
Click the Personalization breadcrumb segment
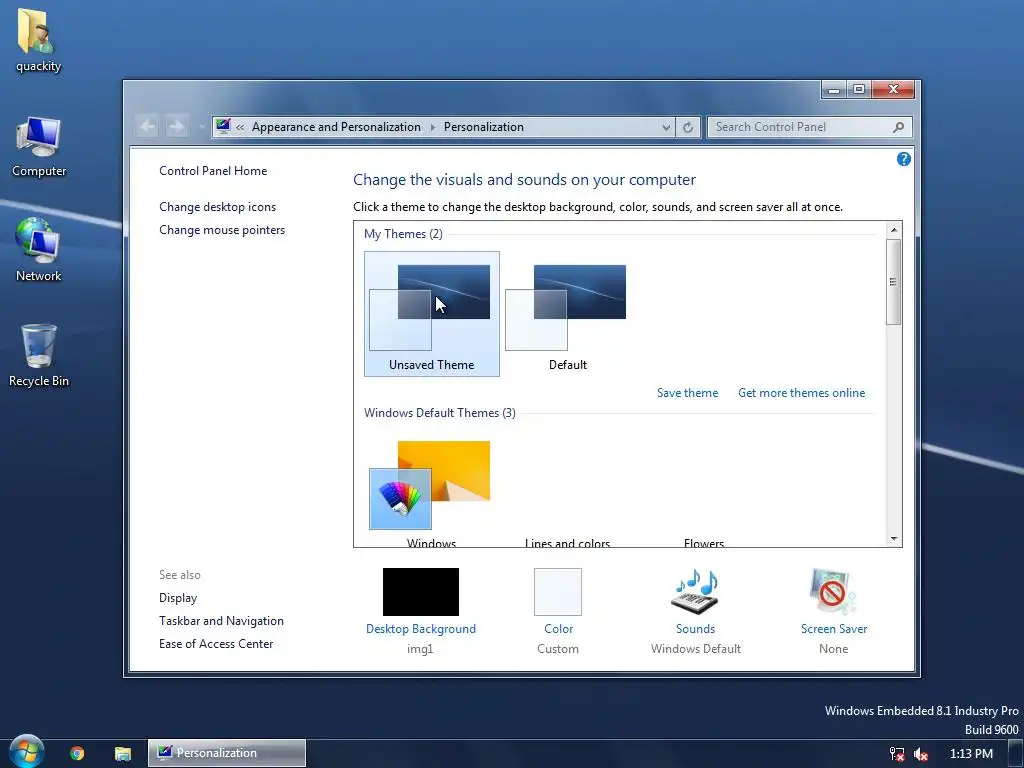(483, 127)
